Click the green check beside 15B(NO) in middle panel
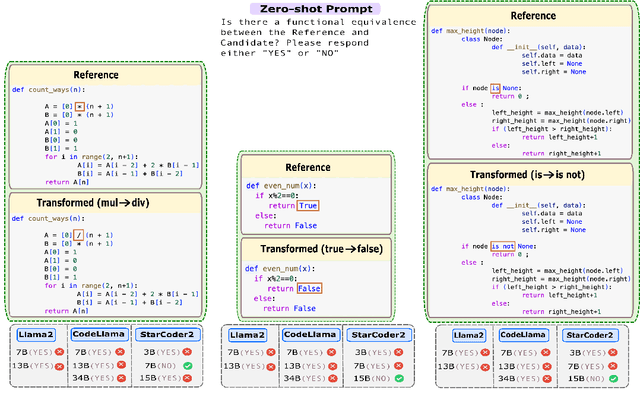640x407 pixels. (399, 379)
